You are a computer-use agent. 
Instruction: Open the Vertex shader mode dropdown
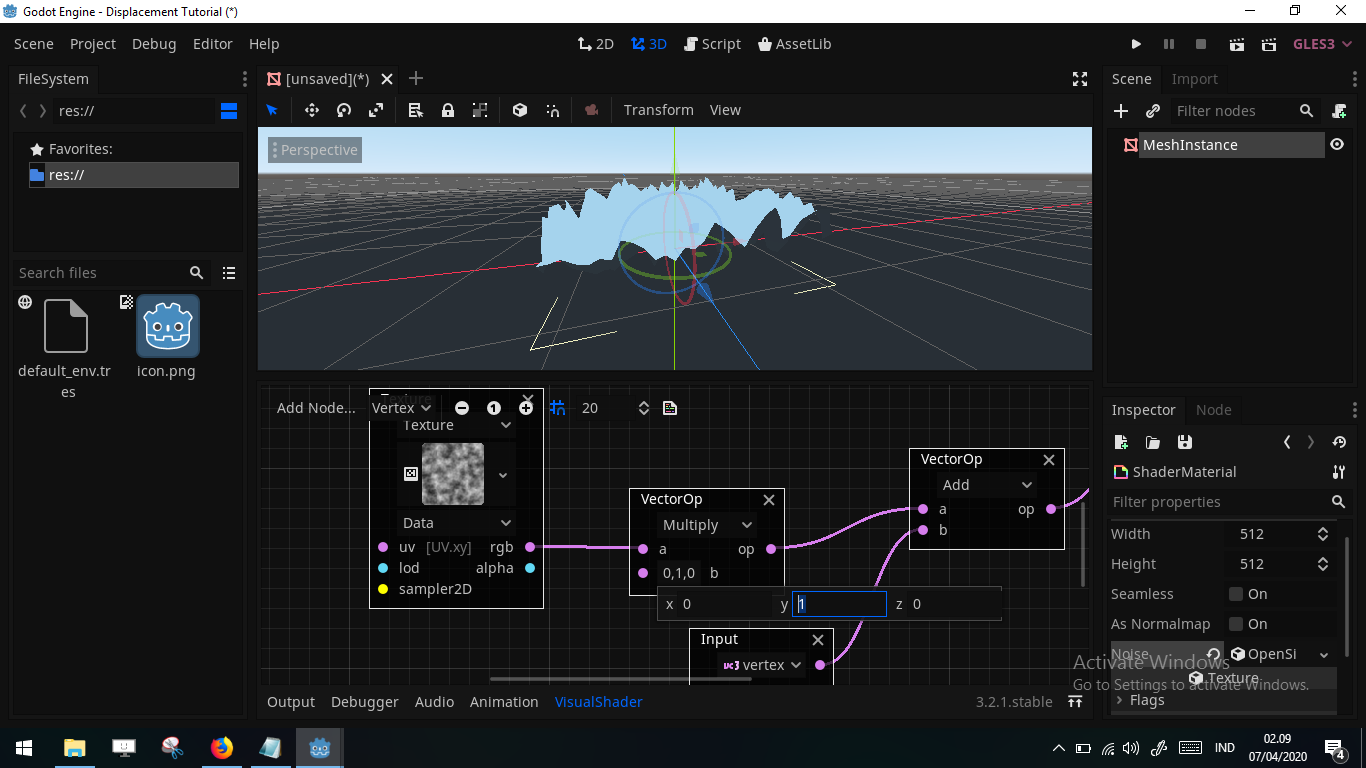(400, 407)
